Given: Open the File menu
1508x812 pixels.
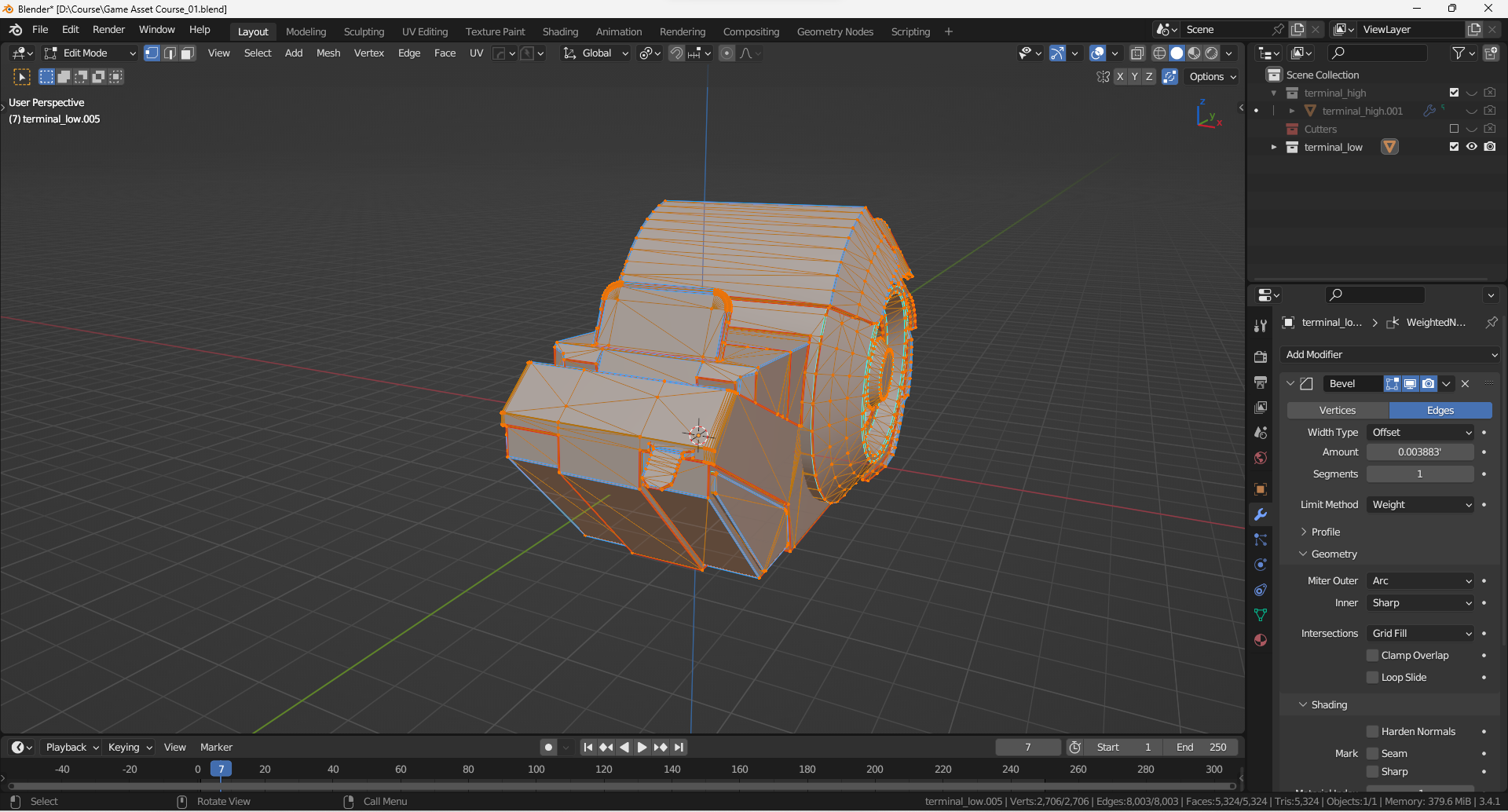Looking at the screenshot, I should pyautogui.click(x=40, y=30).
